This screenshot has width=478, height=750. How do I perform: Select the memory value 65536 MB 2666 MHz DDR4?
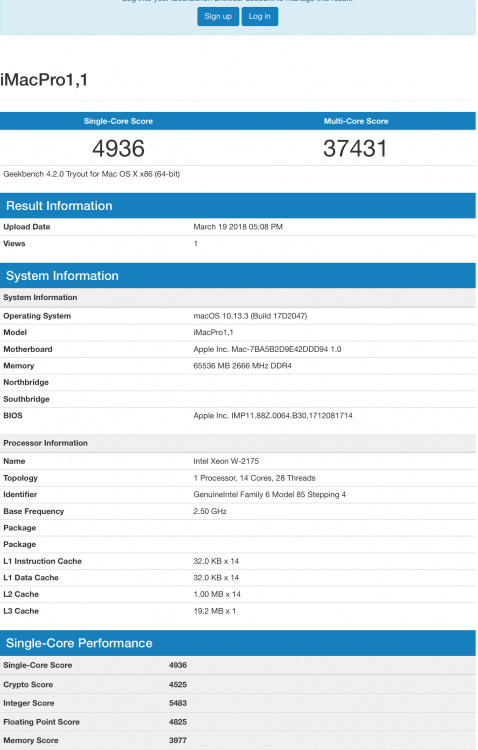click(x=243, y=366)
